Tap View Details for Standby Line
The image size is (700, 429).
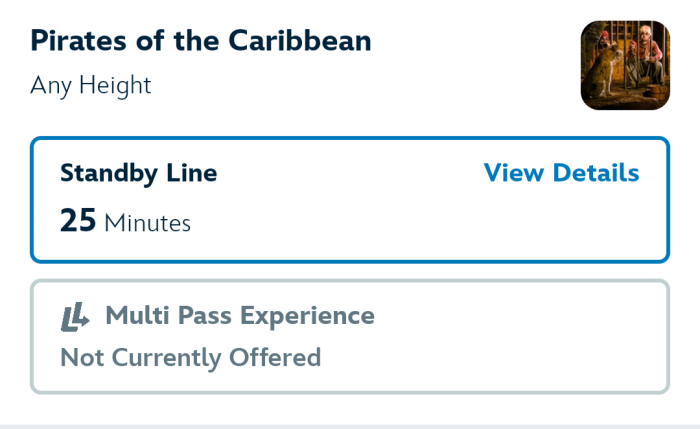(x=561, y=173)
